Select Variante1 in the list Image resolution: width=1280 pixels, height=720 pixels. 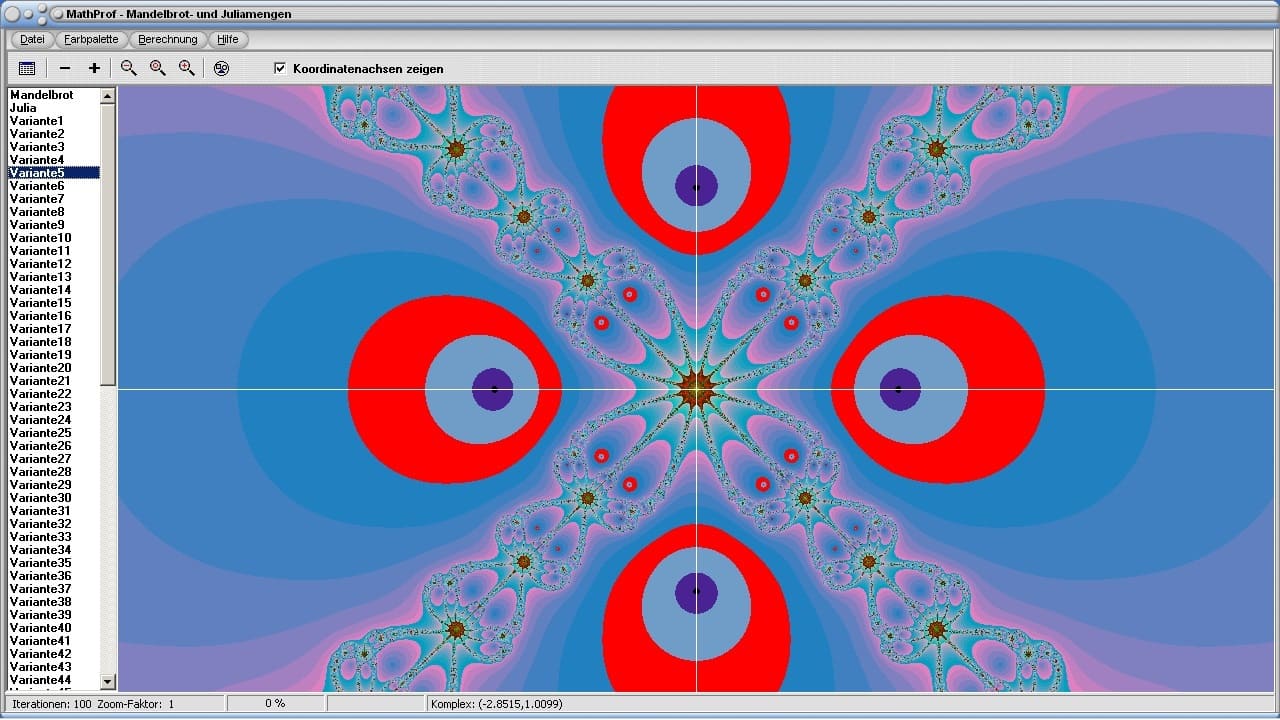tap(36, 121)
